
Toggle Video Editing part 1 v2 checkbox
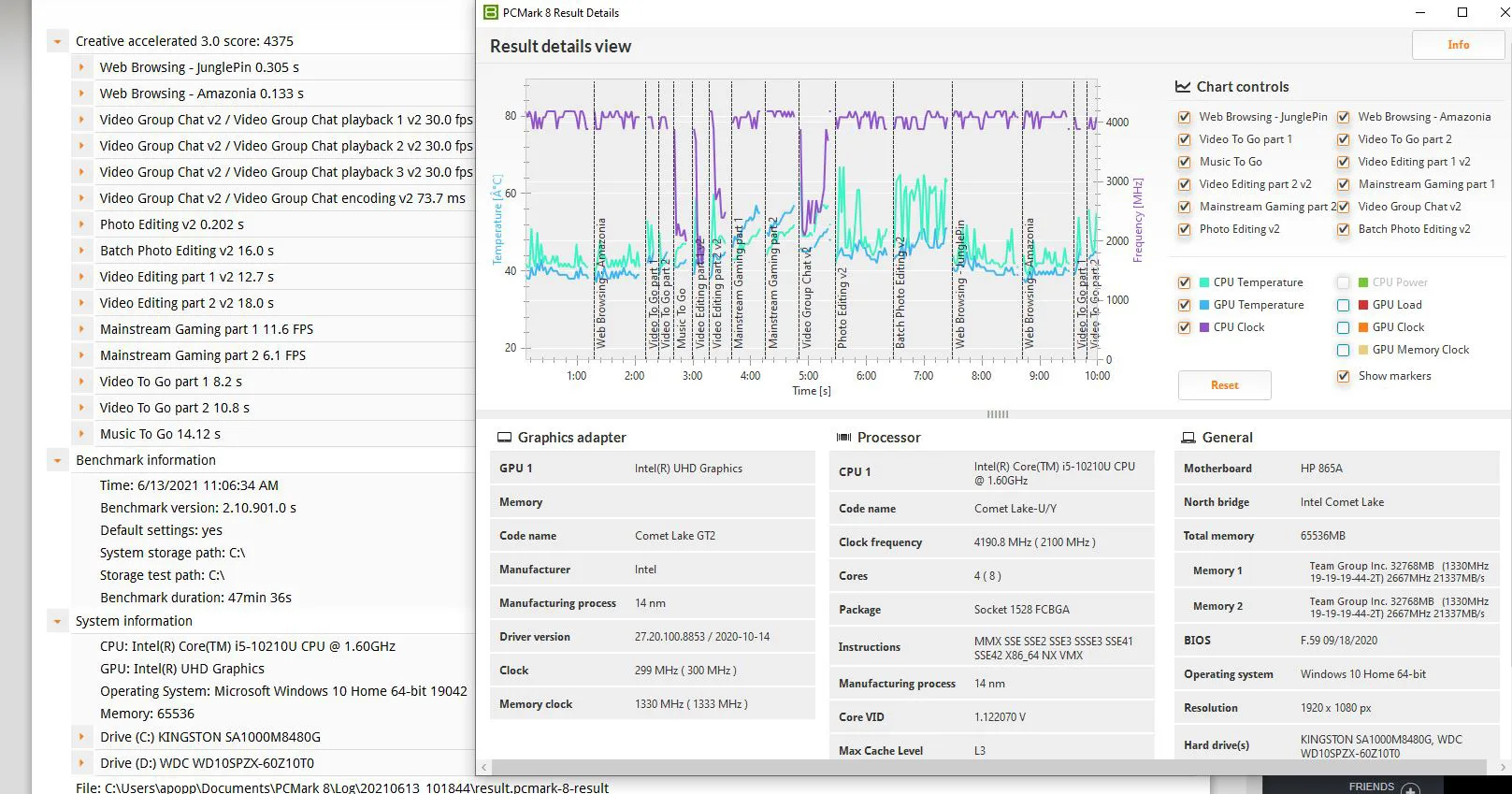[1343, 162]
